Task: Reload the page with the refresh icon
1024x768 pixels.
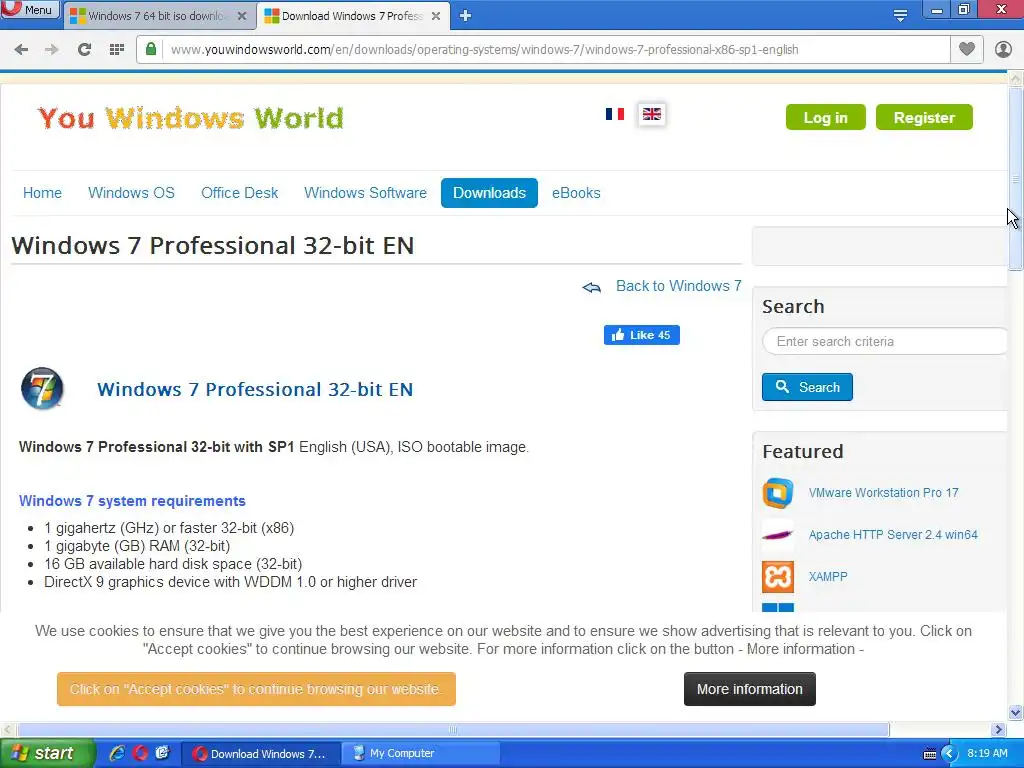Action: point(84,50)
